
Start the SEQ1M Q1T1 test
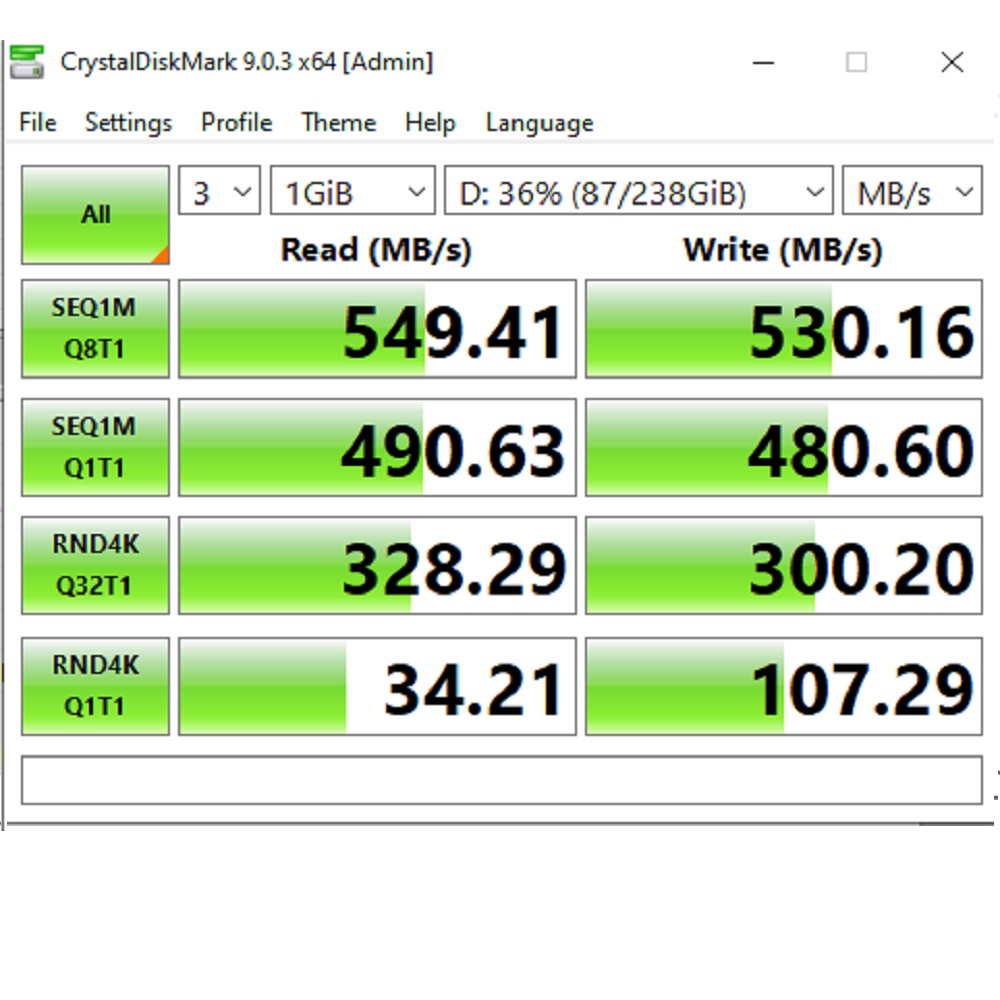pos(95,447)
